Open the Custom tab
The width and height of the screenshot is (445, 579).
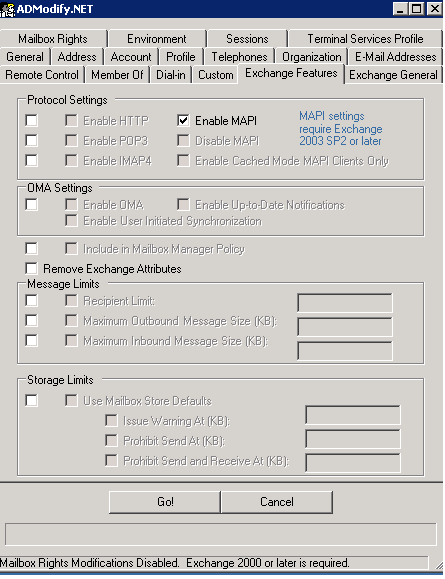click(216, 75)
